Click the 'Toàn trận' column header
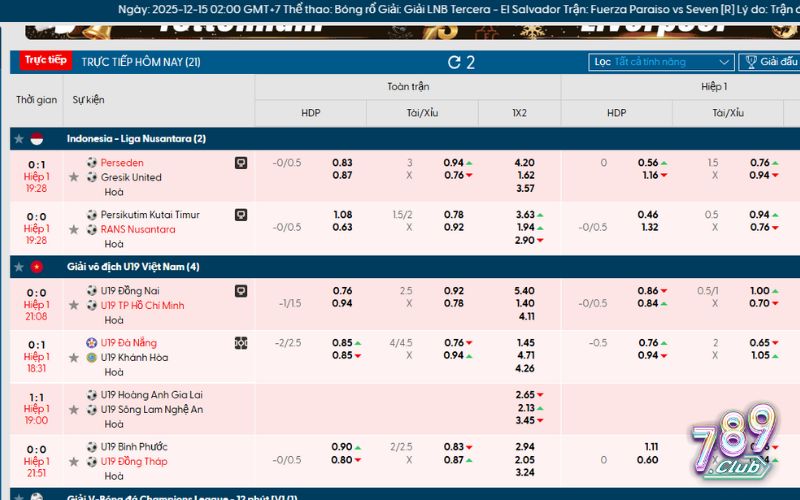 [408, 87]
